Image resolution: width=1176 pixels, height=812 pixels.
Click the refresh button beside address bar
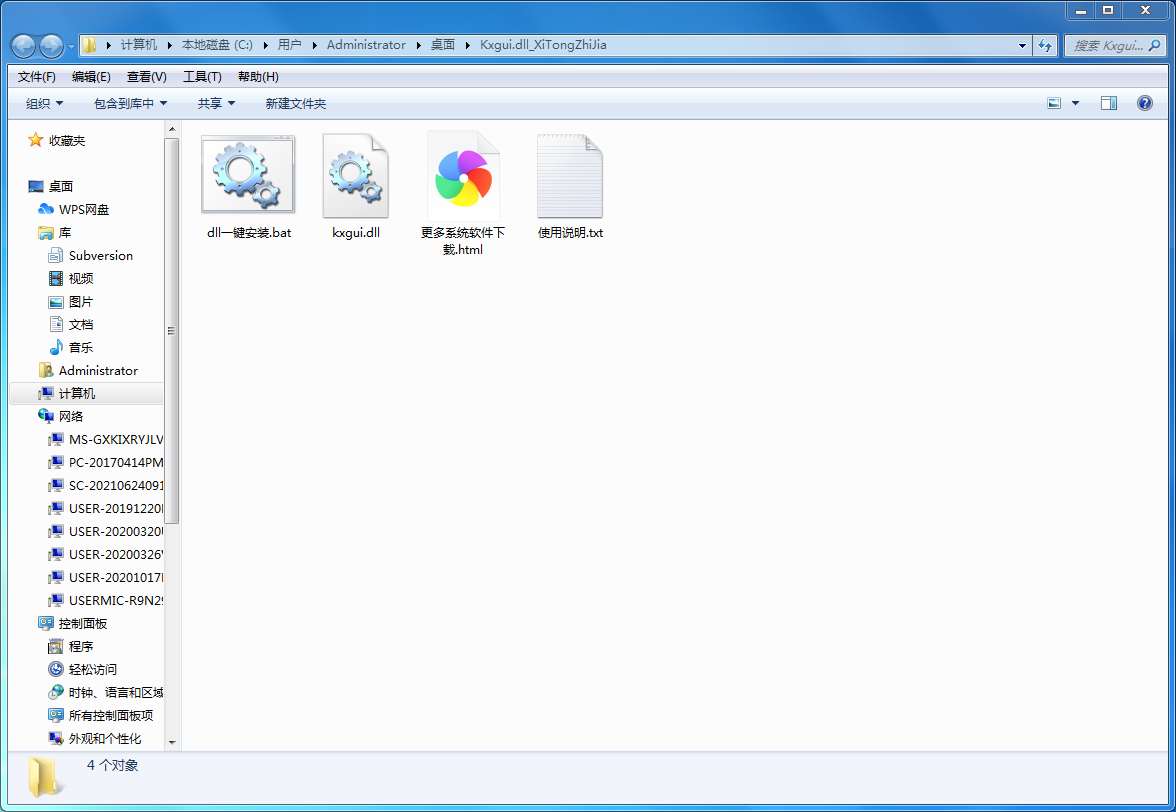tap(1045, 45)
